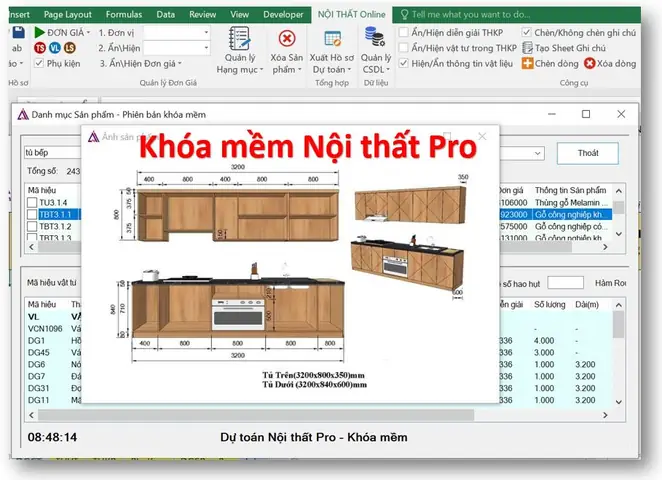Viewport: 662px width, 480px height.
Task: Toggle Chèn/Không chèn ghi chú checkbox
Action: click(526, 33)
